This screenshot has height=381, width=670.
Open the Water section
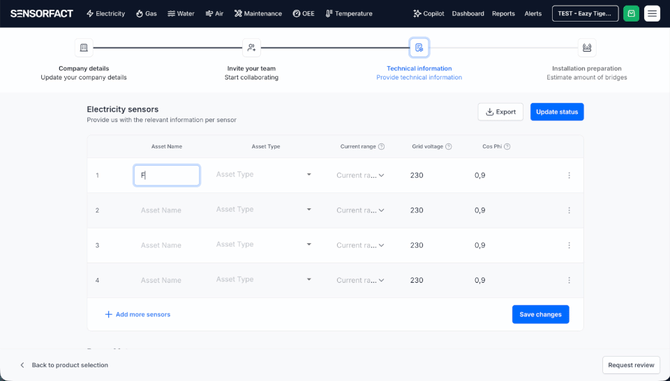[x=181, y=14]
